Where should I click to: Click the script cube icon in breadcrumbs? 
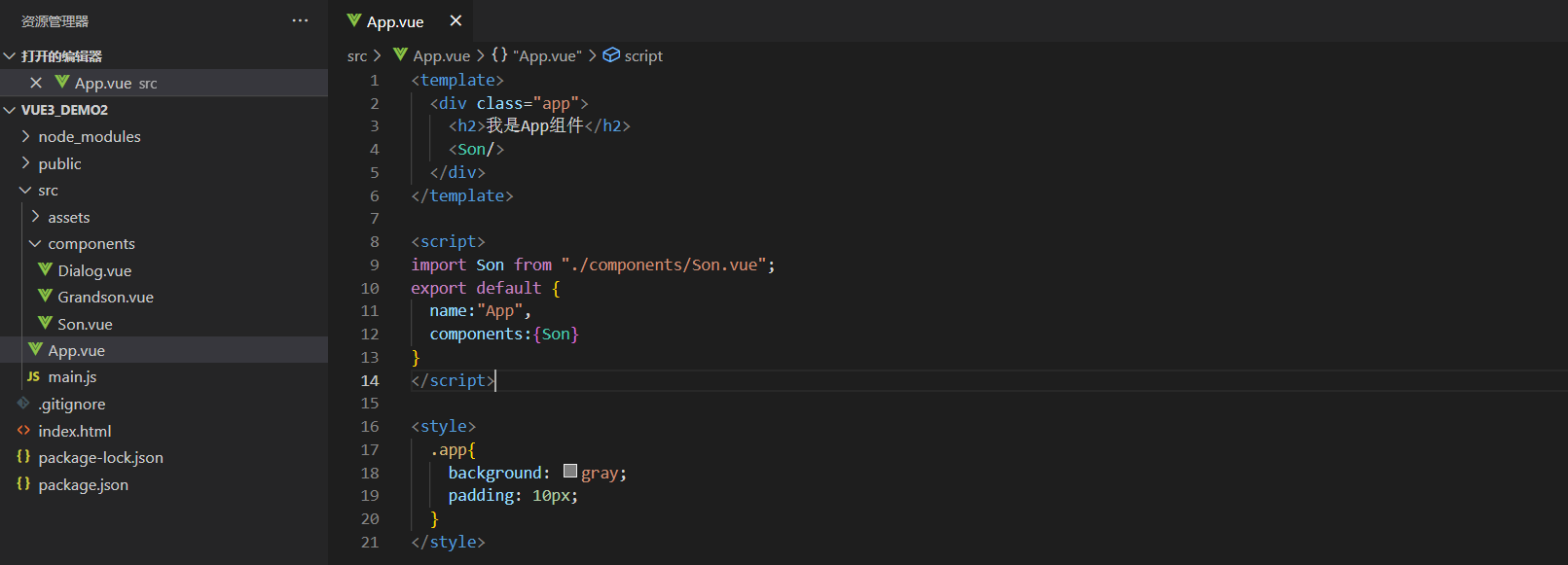coord(611,55)
